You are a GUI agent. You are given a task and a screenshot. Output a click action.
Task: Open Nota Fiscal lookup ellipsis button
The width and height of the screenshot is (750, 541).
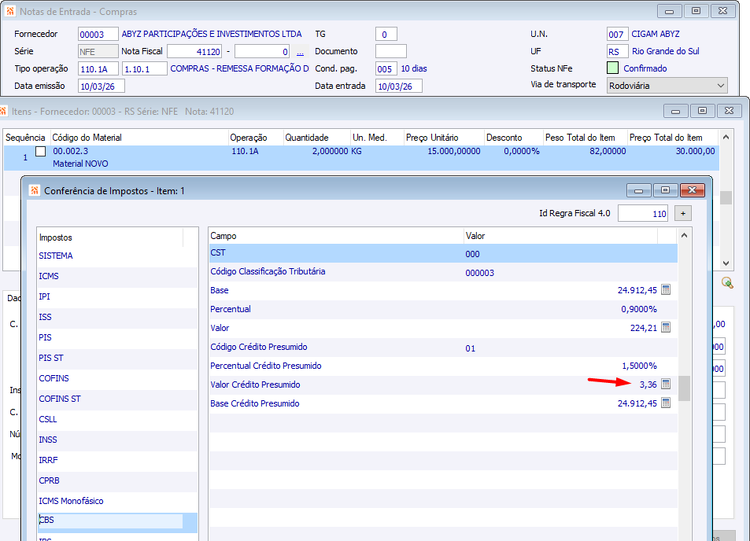pyautogui.click(x=300, y=52)
